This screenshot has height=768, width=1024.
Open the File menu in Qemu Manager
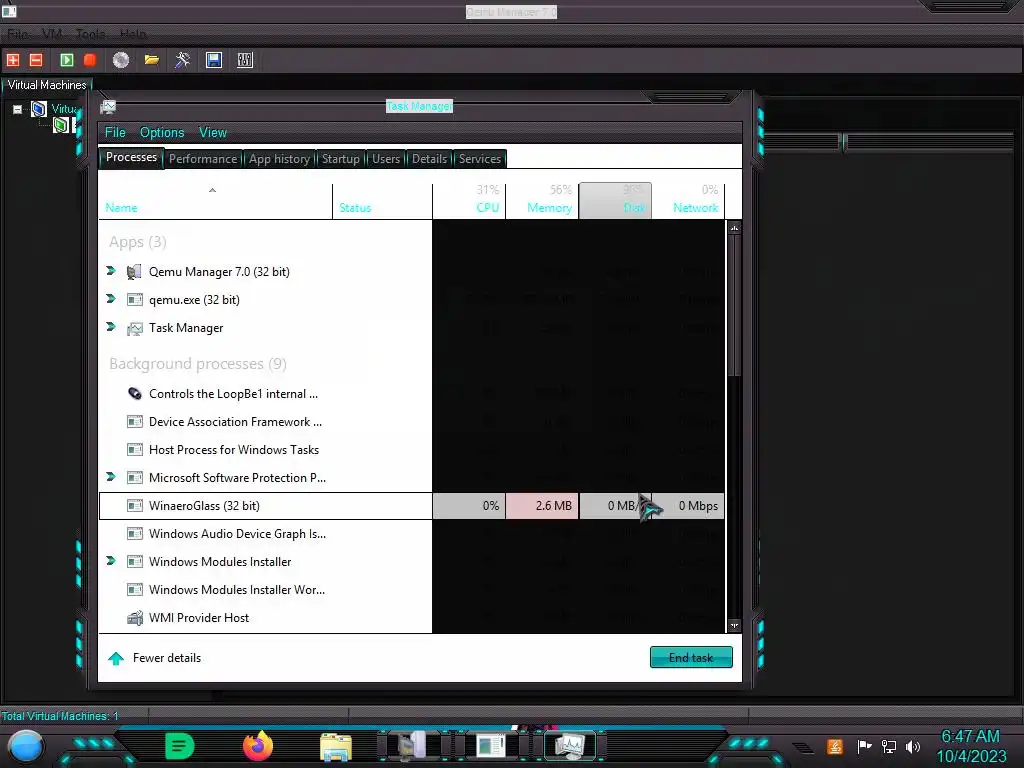point(17,34)
